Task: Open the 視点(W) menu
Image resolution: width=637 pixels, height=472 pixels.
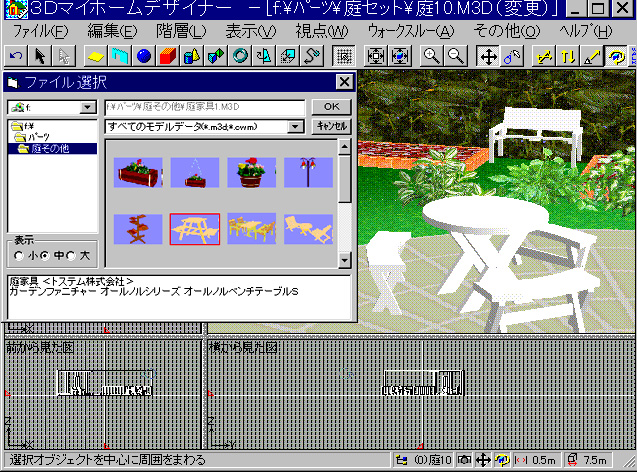Action: 322,31
